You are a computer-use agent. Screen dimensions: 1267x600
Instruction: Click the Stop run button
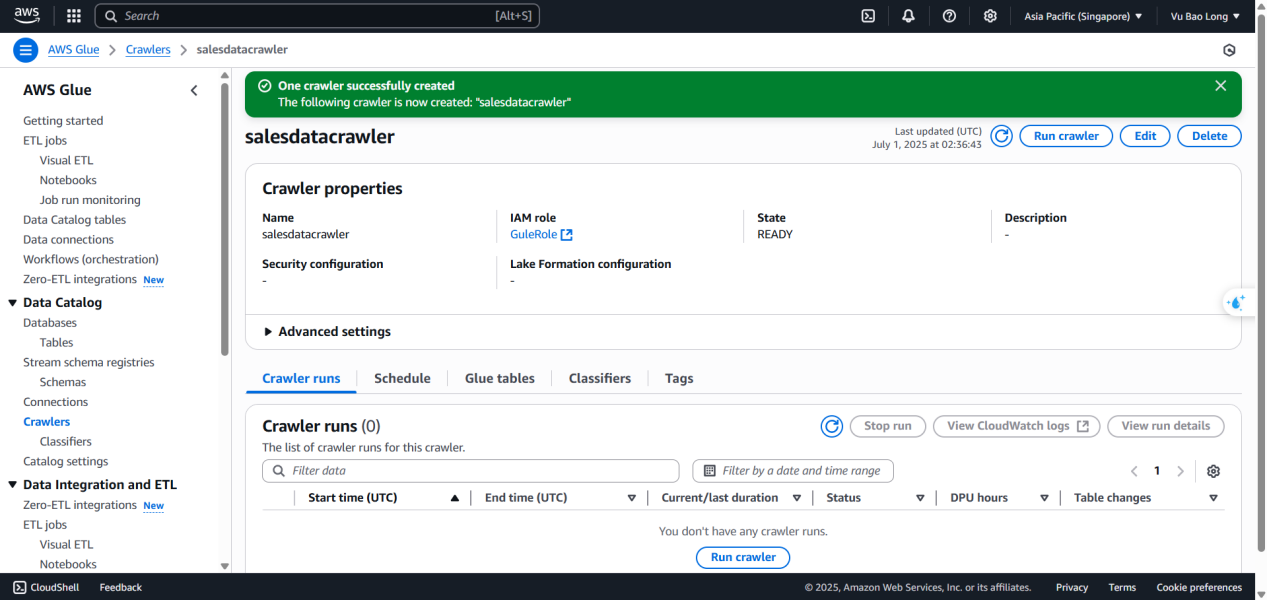pos(888,426)
